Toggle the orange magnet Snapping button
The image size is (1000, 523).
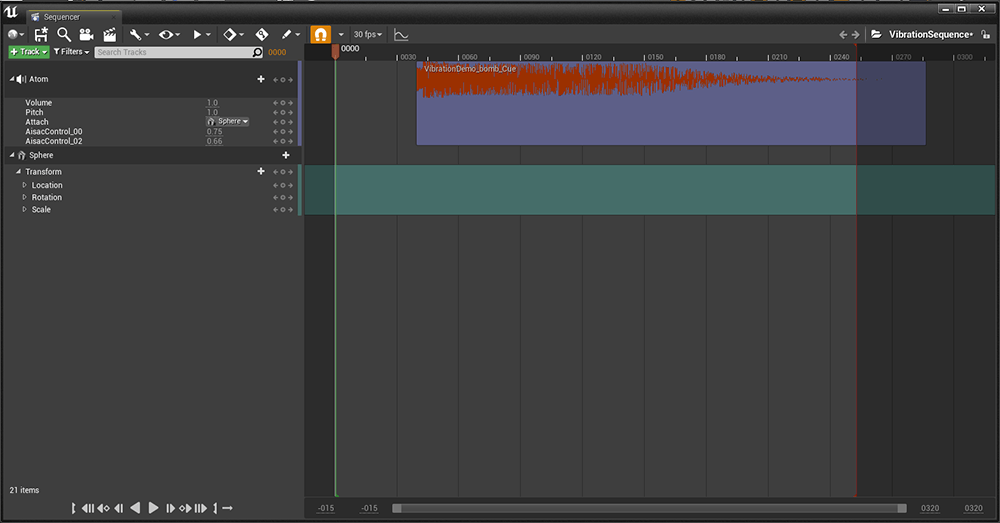pyautogui.click(x=320, y=34)
